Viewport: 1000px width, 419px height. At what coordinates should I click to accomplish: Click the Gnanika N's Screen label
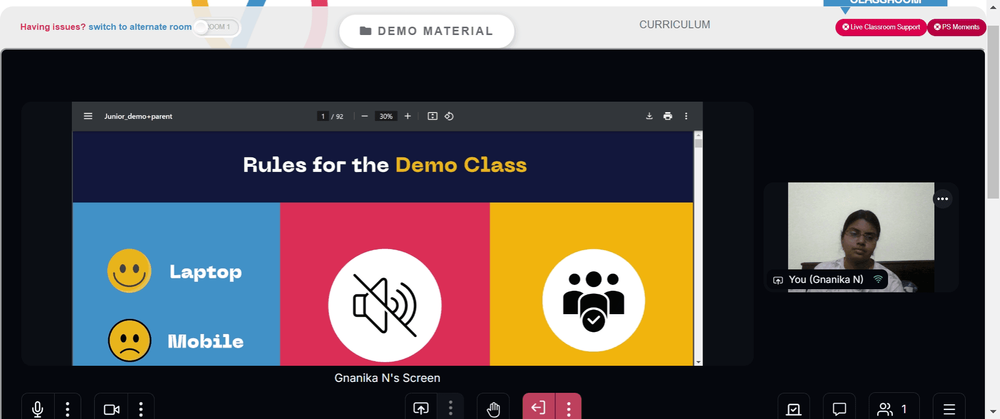(x=387, y=378)
